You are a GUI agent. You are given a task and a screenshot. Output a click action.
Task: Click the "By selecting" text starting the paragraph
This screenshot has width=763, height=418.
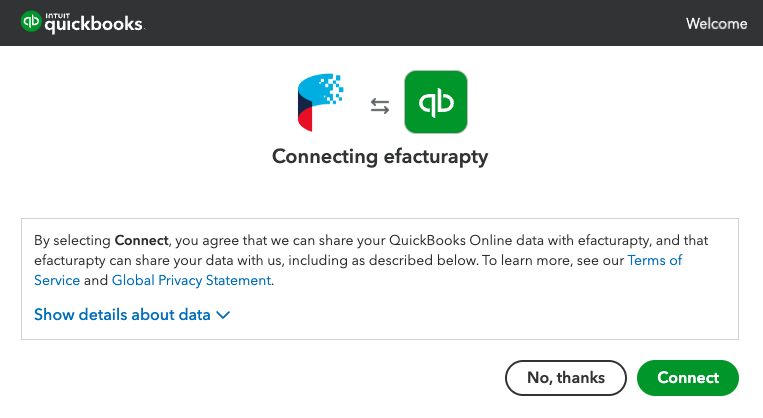[72, 240]
